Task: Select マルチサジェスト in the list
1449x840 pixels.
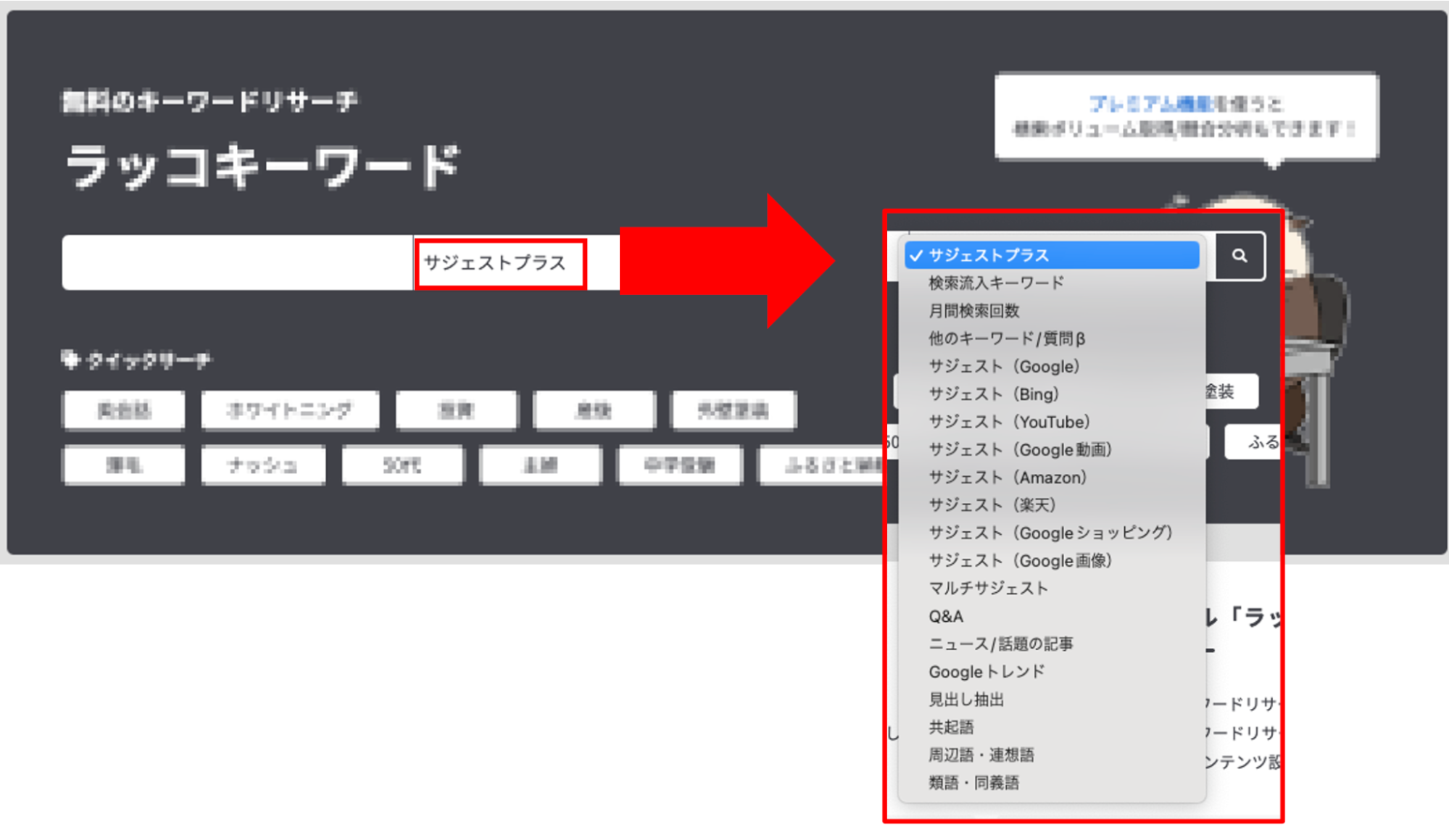Action: [1052, 589]
